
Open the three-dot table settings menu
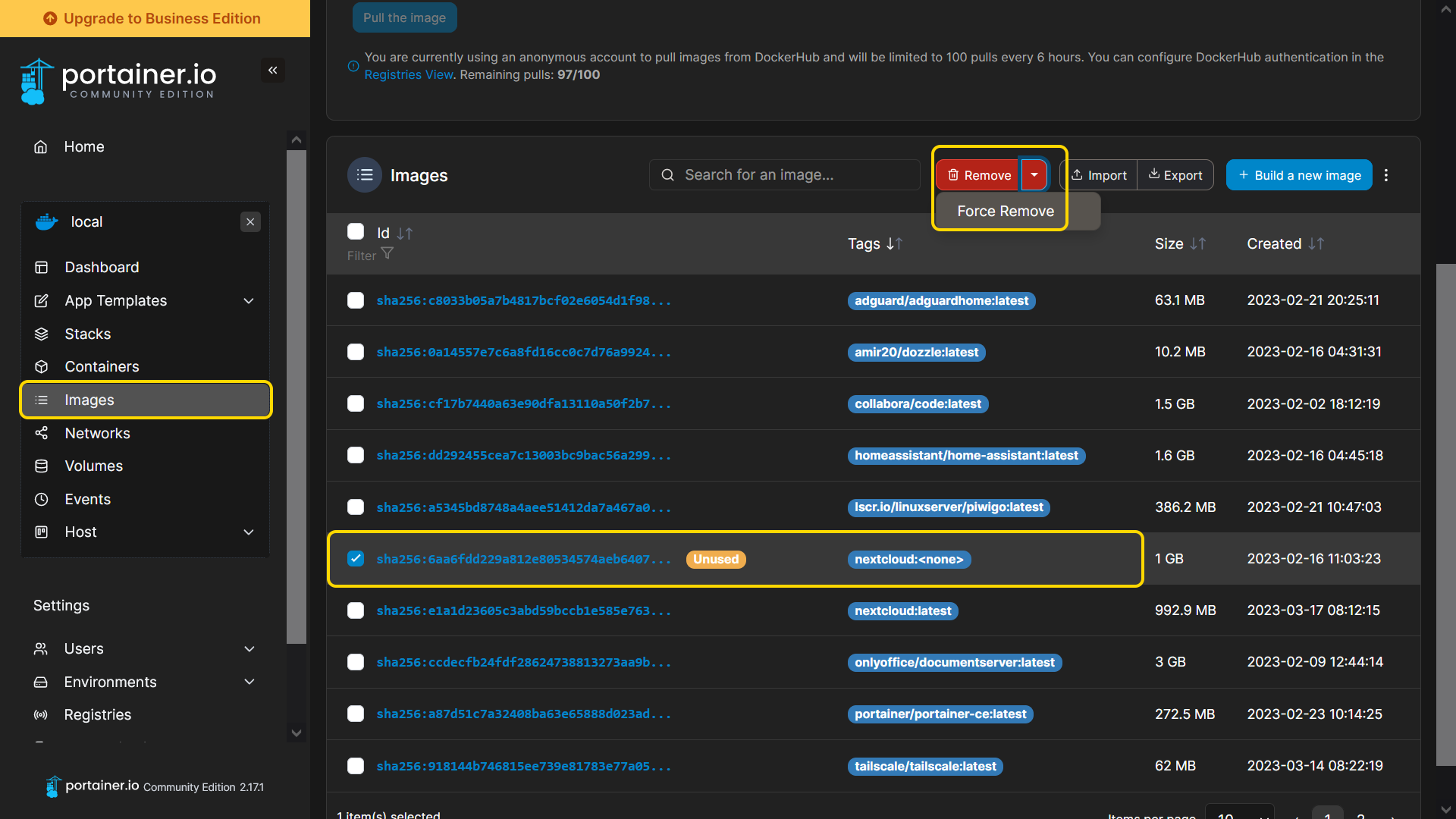(1386, 175)
